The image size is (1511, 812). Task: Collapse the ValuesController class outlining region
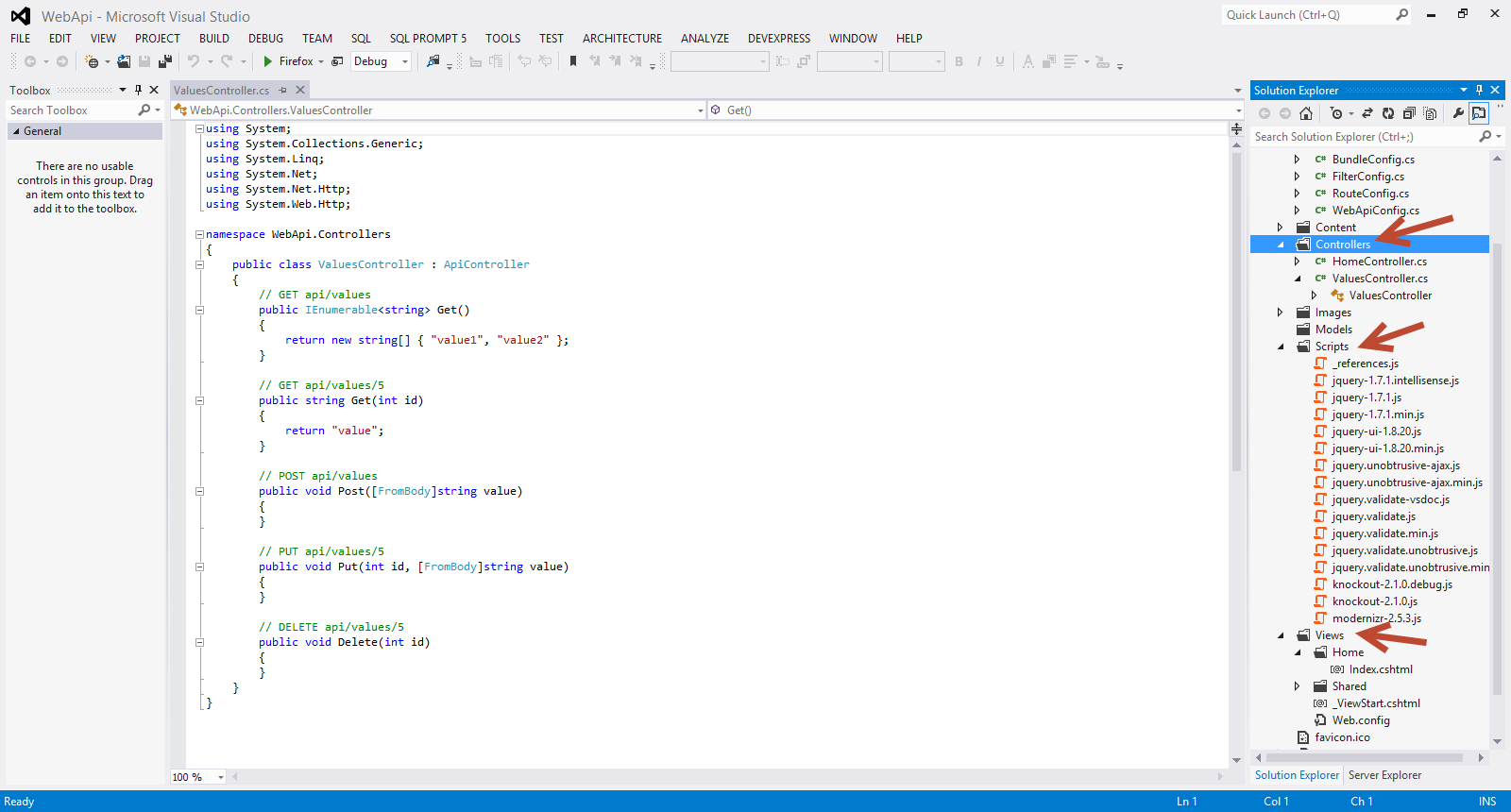pyautogui.click(x=199, y=264)
